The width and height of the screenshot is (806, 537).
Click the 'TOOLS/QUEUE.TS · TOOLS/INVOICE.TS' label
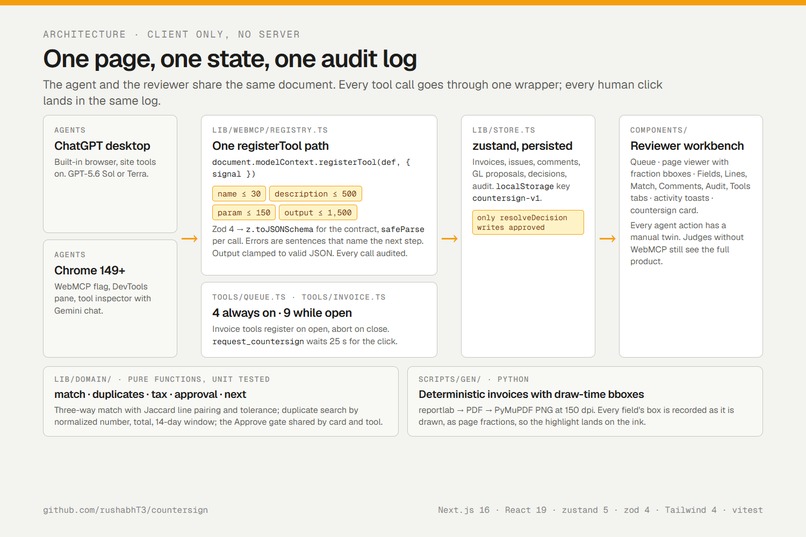299,297
